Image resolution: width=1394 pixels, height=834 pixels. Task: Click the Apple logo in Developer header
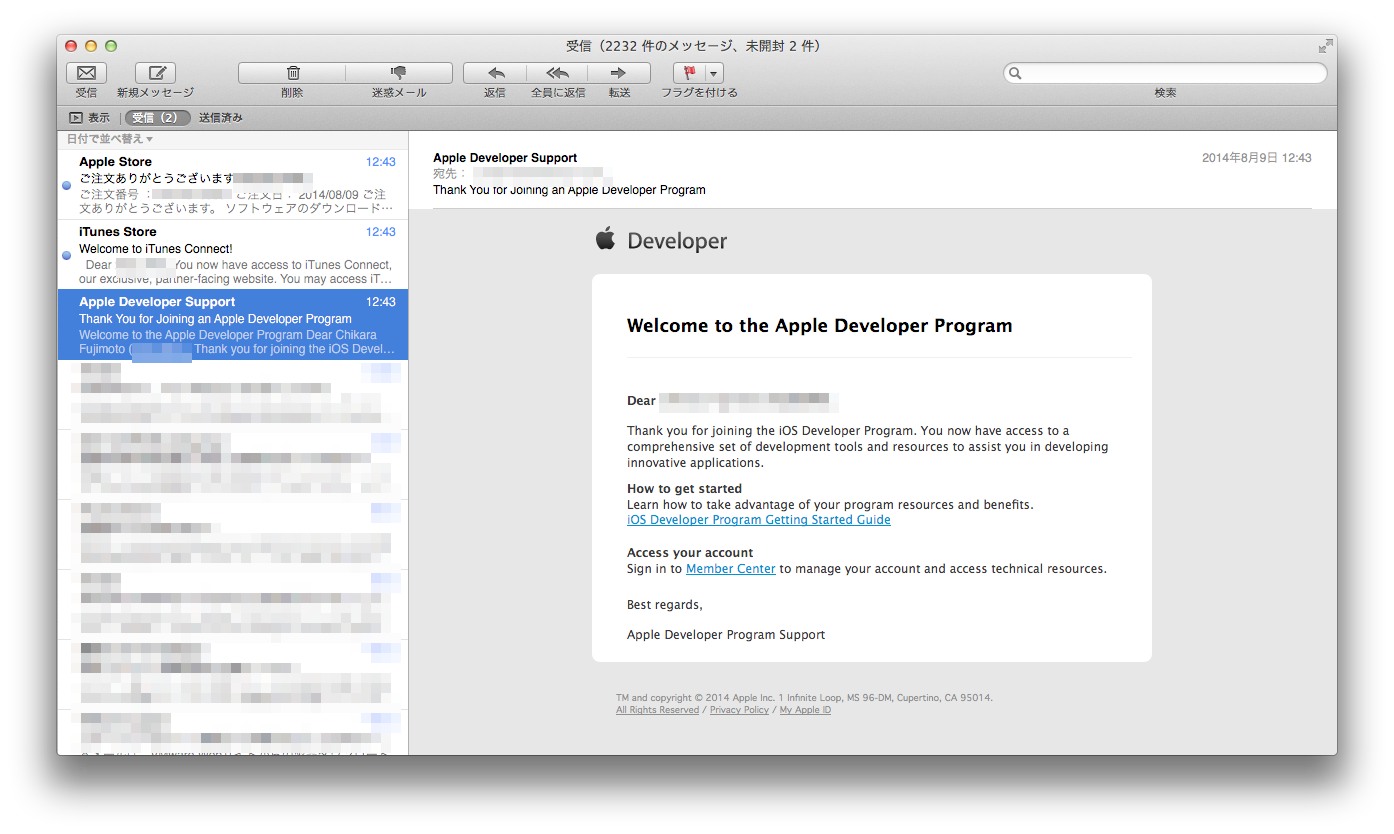point(605,239)
